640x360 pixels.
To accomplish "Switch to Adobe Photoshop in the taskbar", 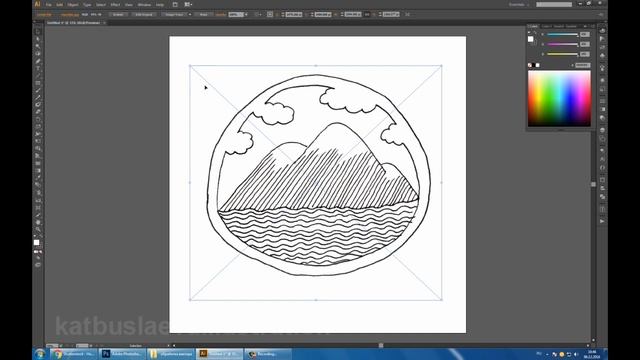I will tap(122, 354).
